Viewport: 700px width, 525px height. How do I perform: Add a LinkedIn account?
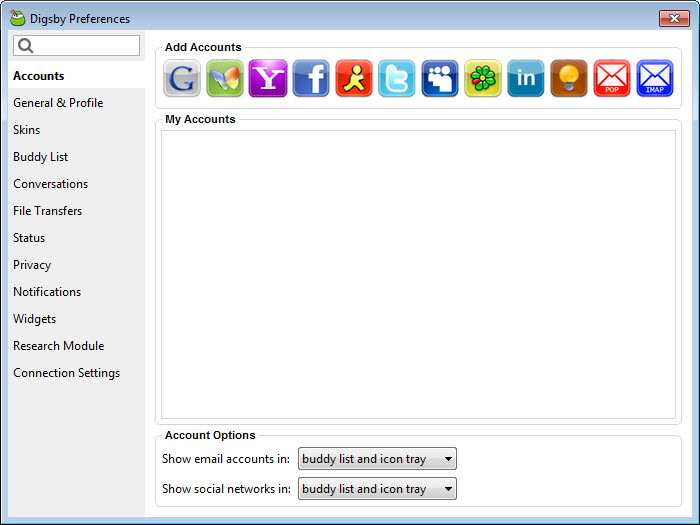click(x=525, y=79)
